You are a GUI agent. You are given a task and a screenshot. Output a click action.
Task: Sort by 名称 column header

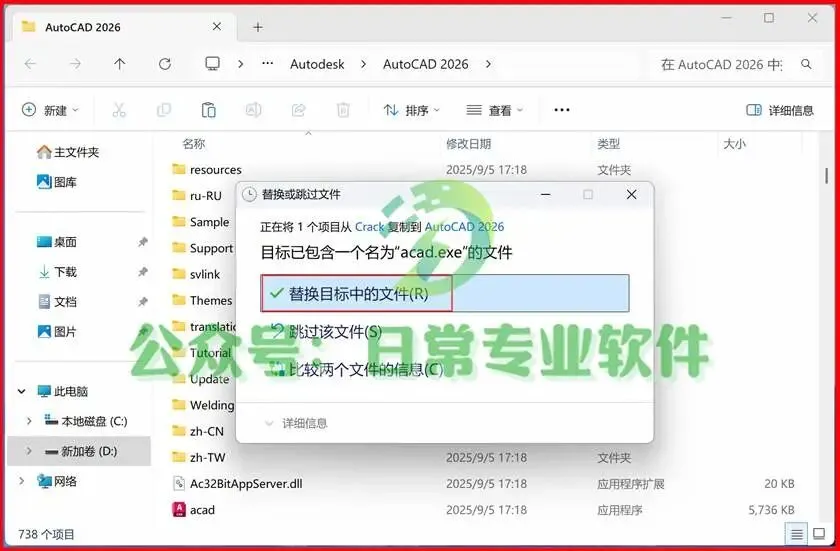pyautogui.click(x=193, y=144)
